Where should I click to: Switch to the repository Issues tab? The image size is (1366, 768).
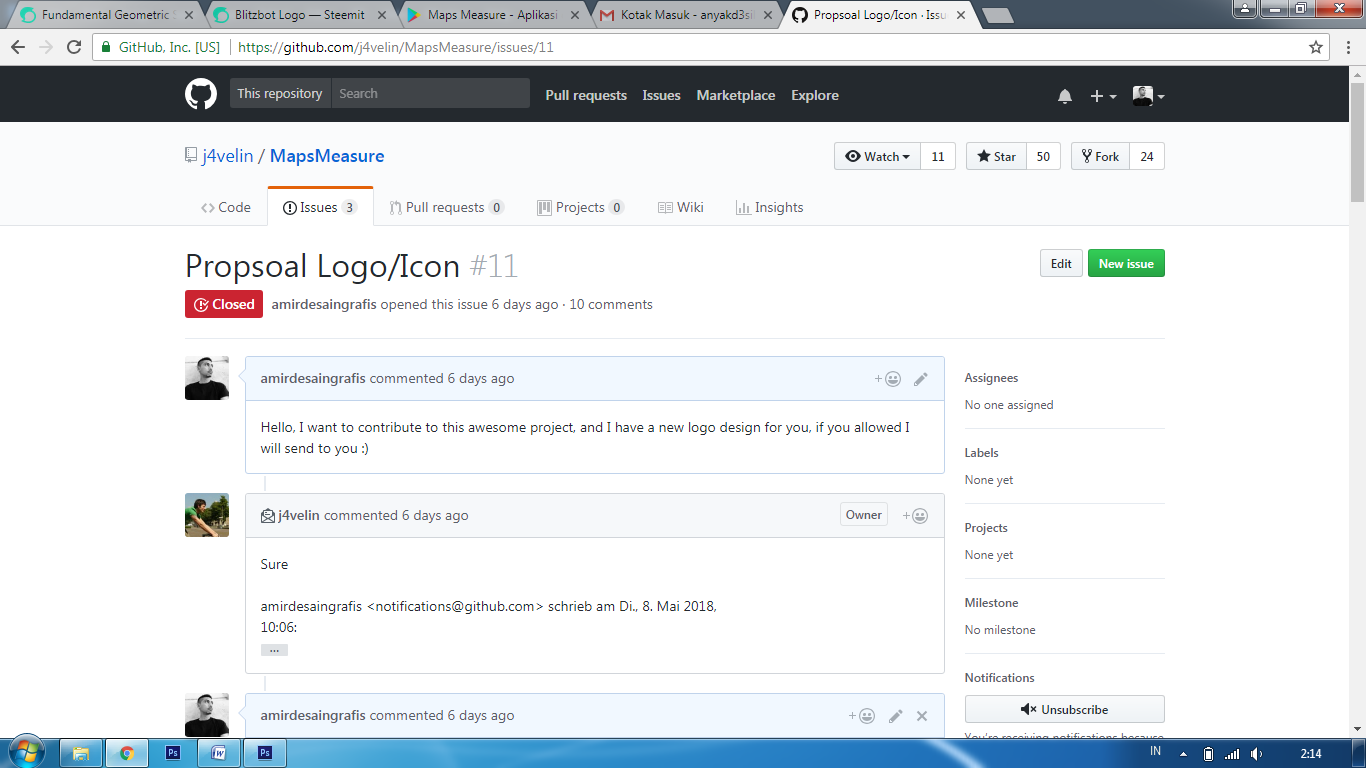coord(320,207)
